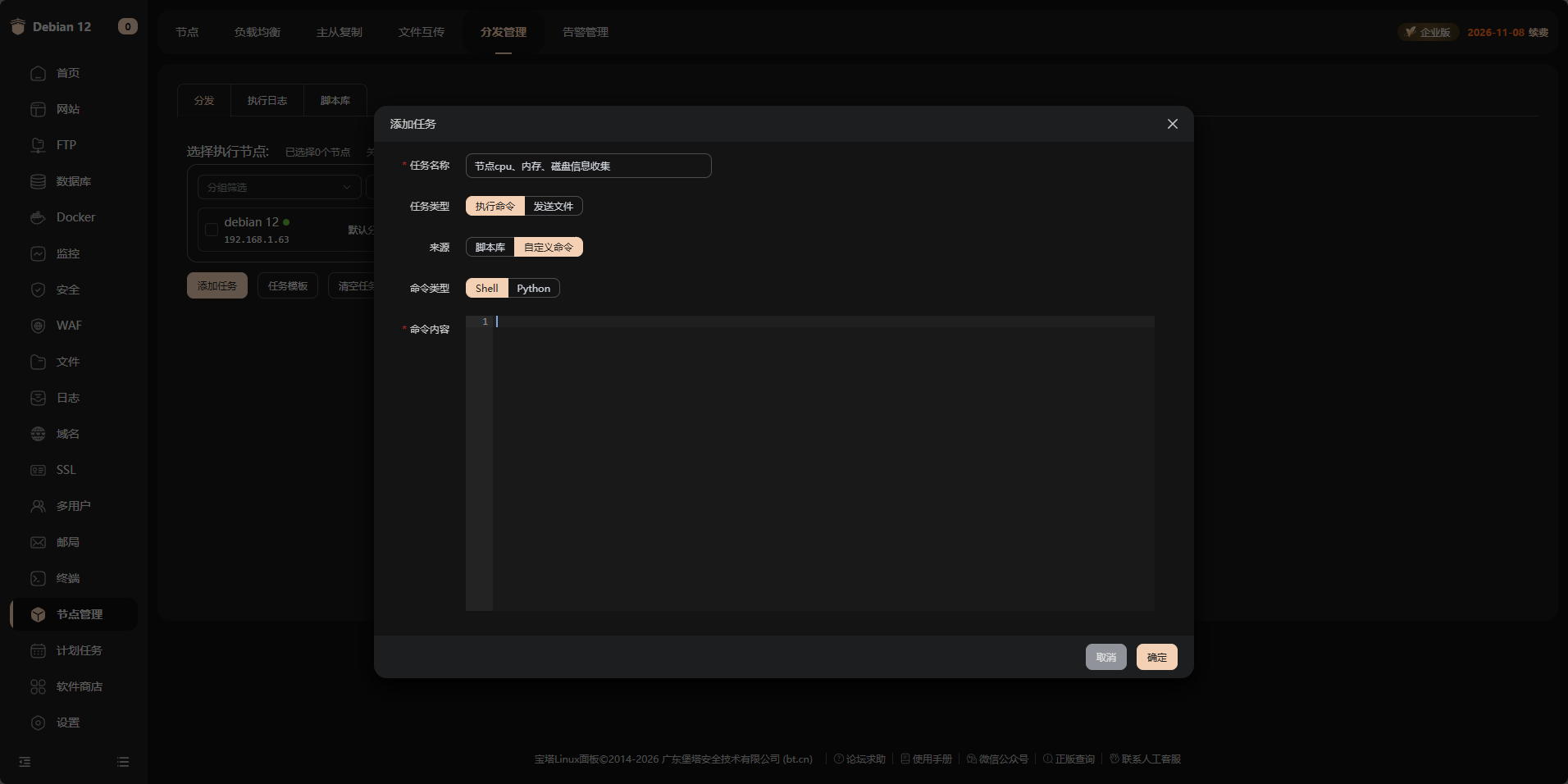The height and width of the screenshot is (784, 1568).
Task: Click the Docker icon in sidebar
Action: point(38,217)
